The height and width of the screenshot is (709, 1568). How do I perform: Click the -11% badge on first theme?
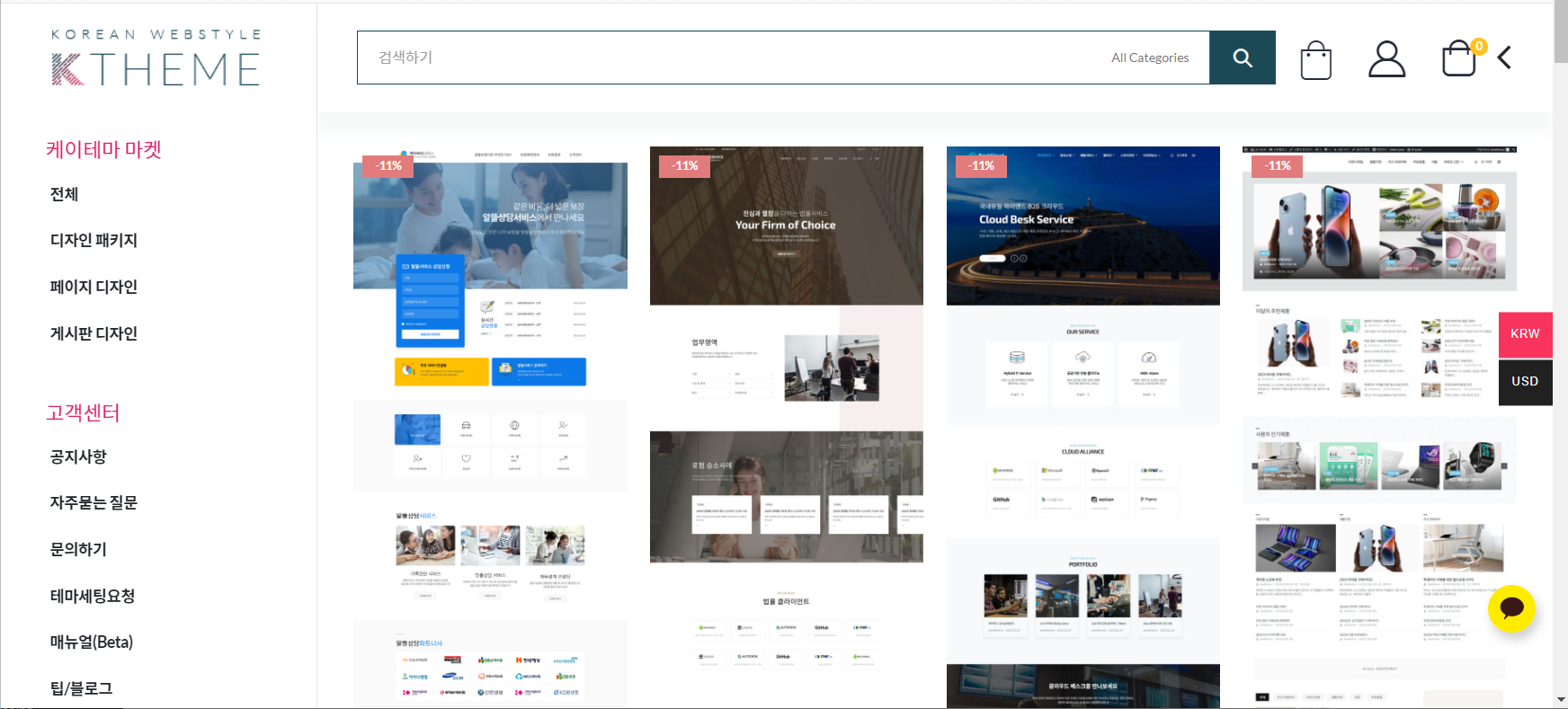(388, 166)
